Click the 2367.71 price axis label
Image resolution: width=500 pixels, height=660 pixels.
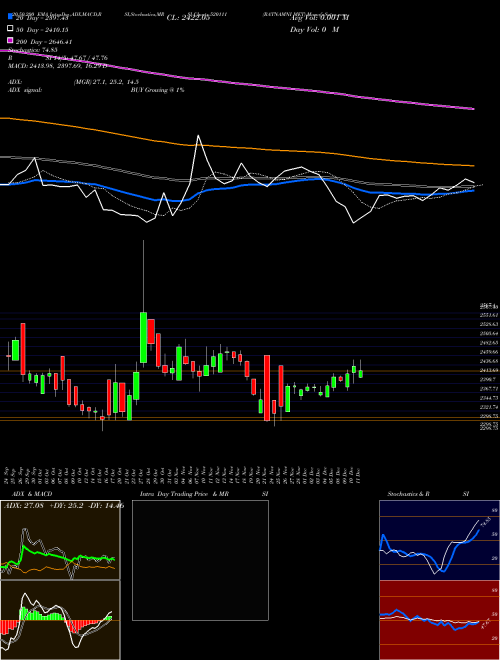point(487,389)
